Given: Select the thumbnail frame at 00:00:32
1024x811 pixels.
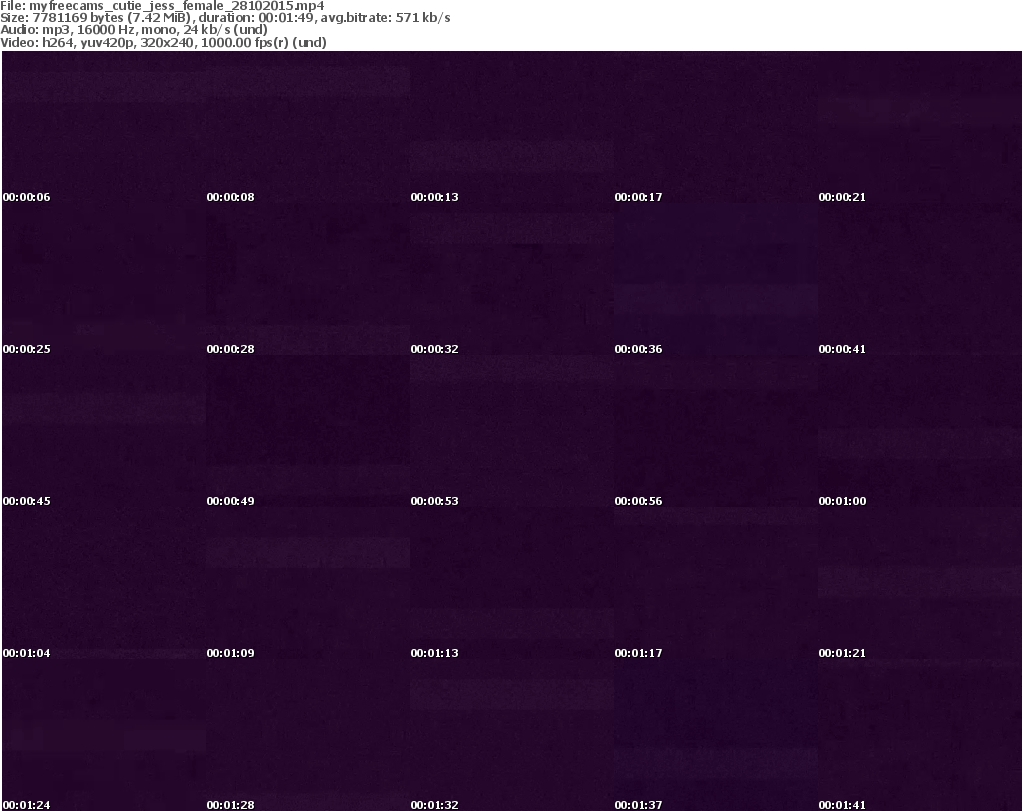Looking at the screenshot, I should (x=512, y=279).
